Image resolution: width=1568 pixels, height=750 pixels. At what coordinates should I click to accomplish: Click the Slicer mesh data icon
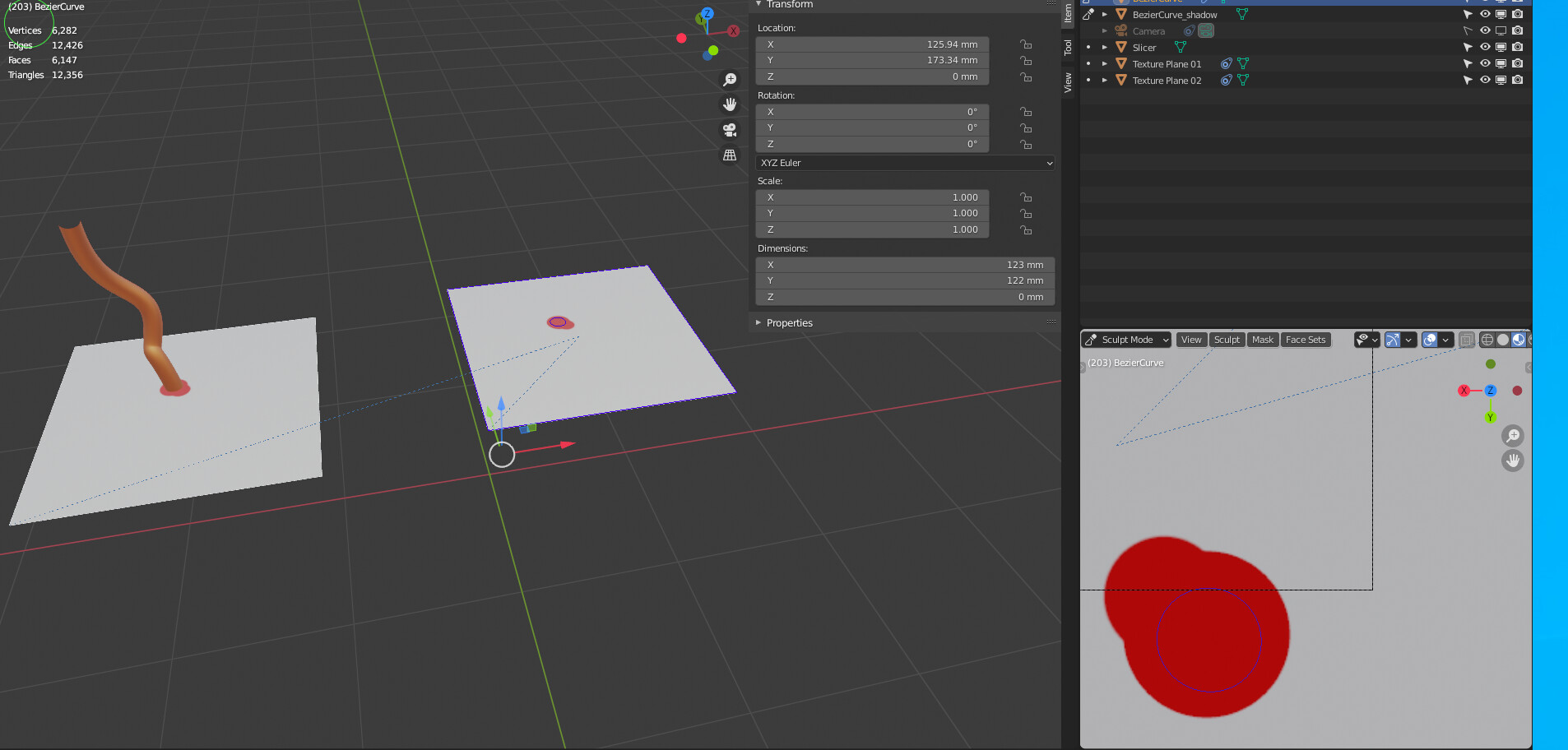coord(1181,47)
